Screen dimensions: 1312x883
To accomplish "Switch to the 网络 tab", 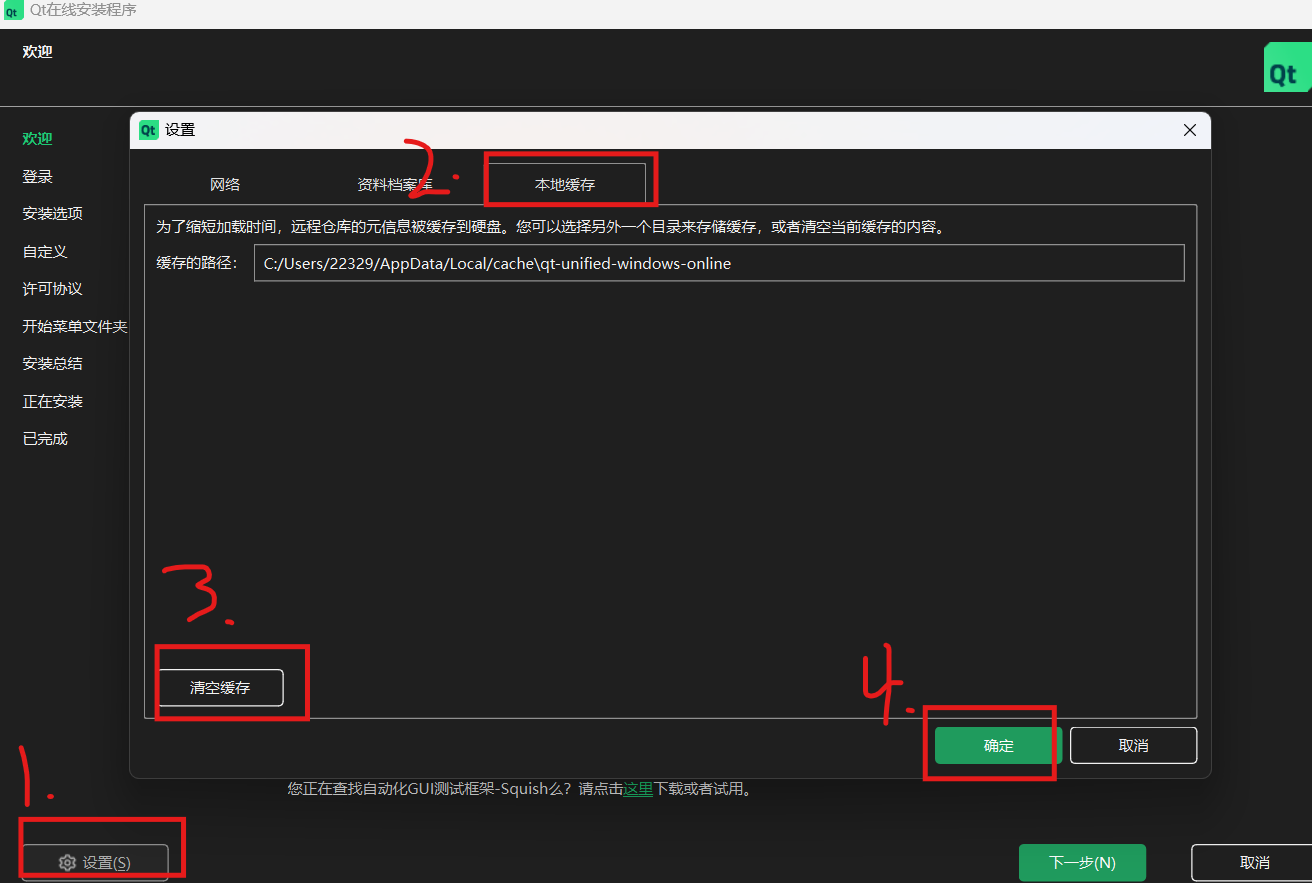I will 225,184.
